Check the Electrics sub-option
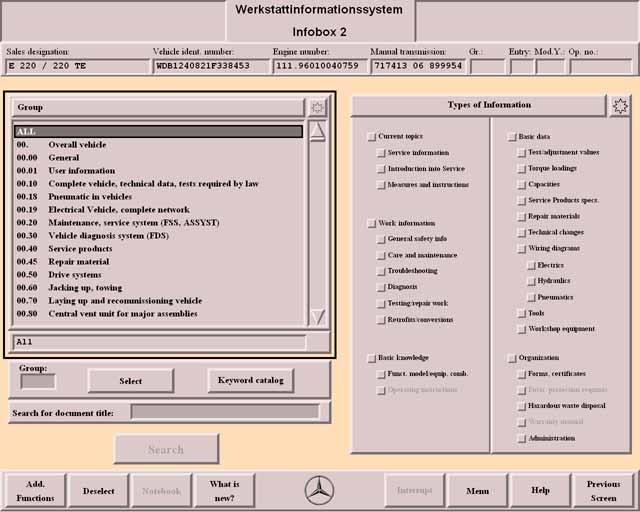 click(531, 266)
